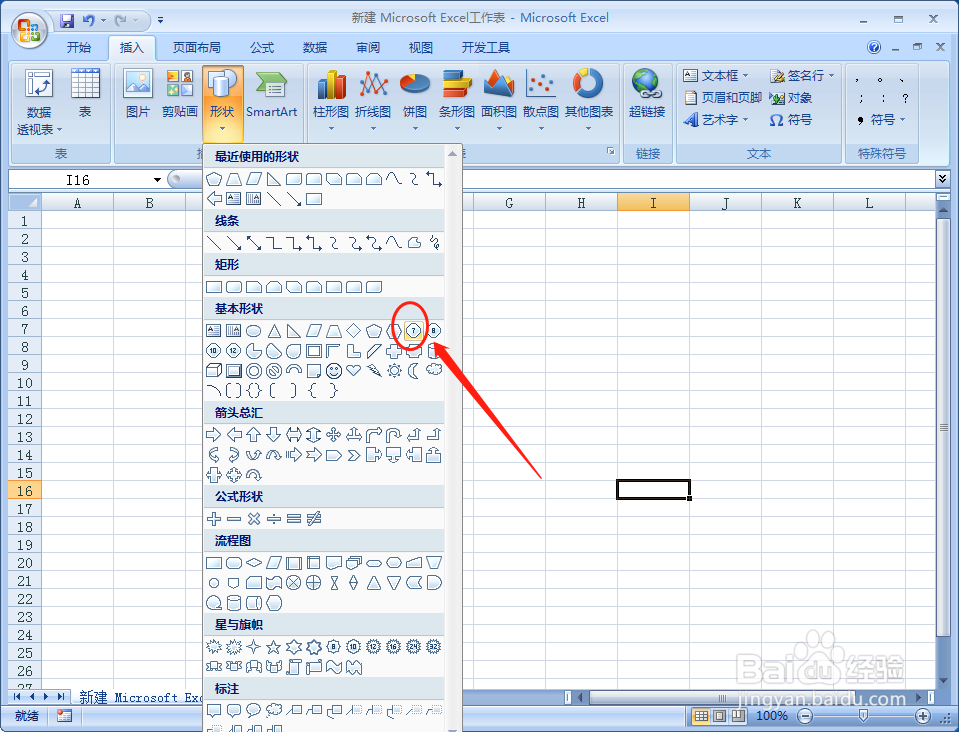Screen dimensions: 959x732
Task: Save the workbook from quick access toolbar
Action: (x=67, y=20)
